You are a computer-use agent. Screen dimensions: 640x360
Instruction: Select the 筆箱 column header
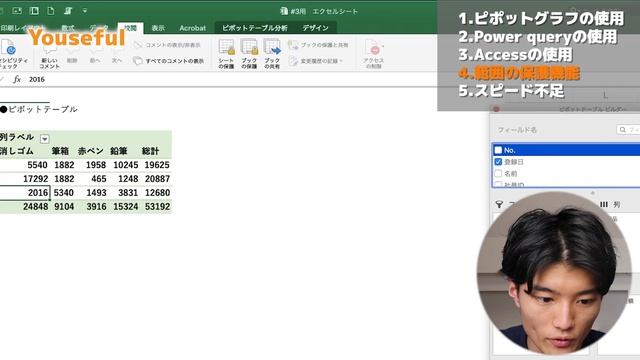(60, 151)
